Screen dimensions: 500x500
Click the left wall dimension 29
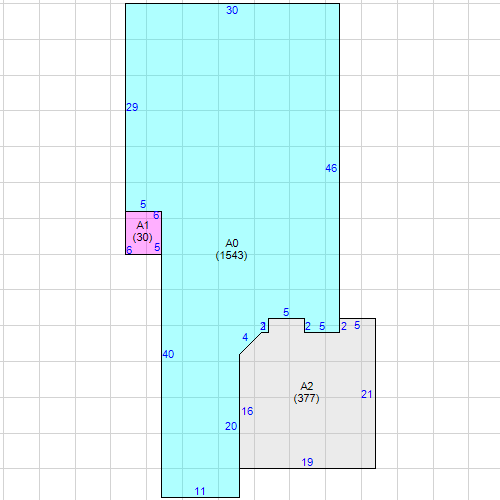[132, 107]
